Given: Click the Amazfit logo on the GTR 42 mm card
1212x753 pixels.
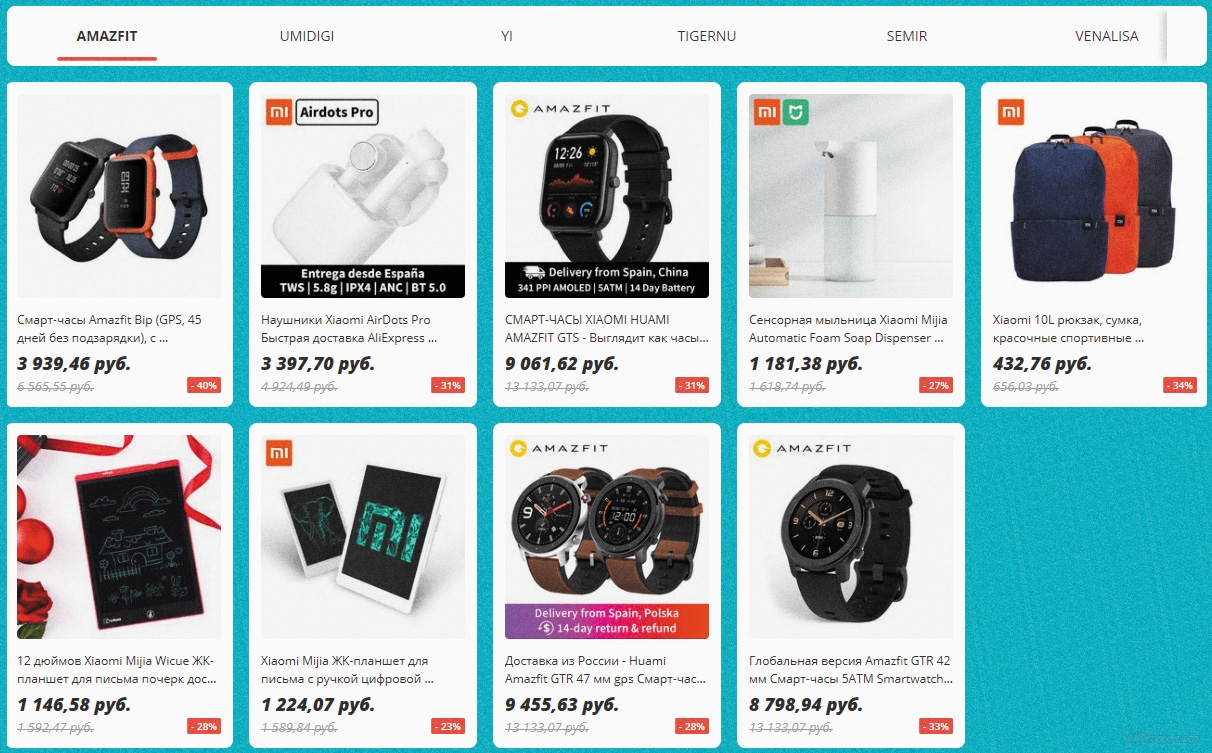Looking at the screenshot, I should click(x=802, y=449).
